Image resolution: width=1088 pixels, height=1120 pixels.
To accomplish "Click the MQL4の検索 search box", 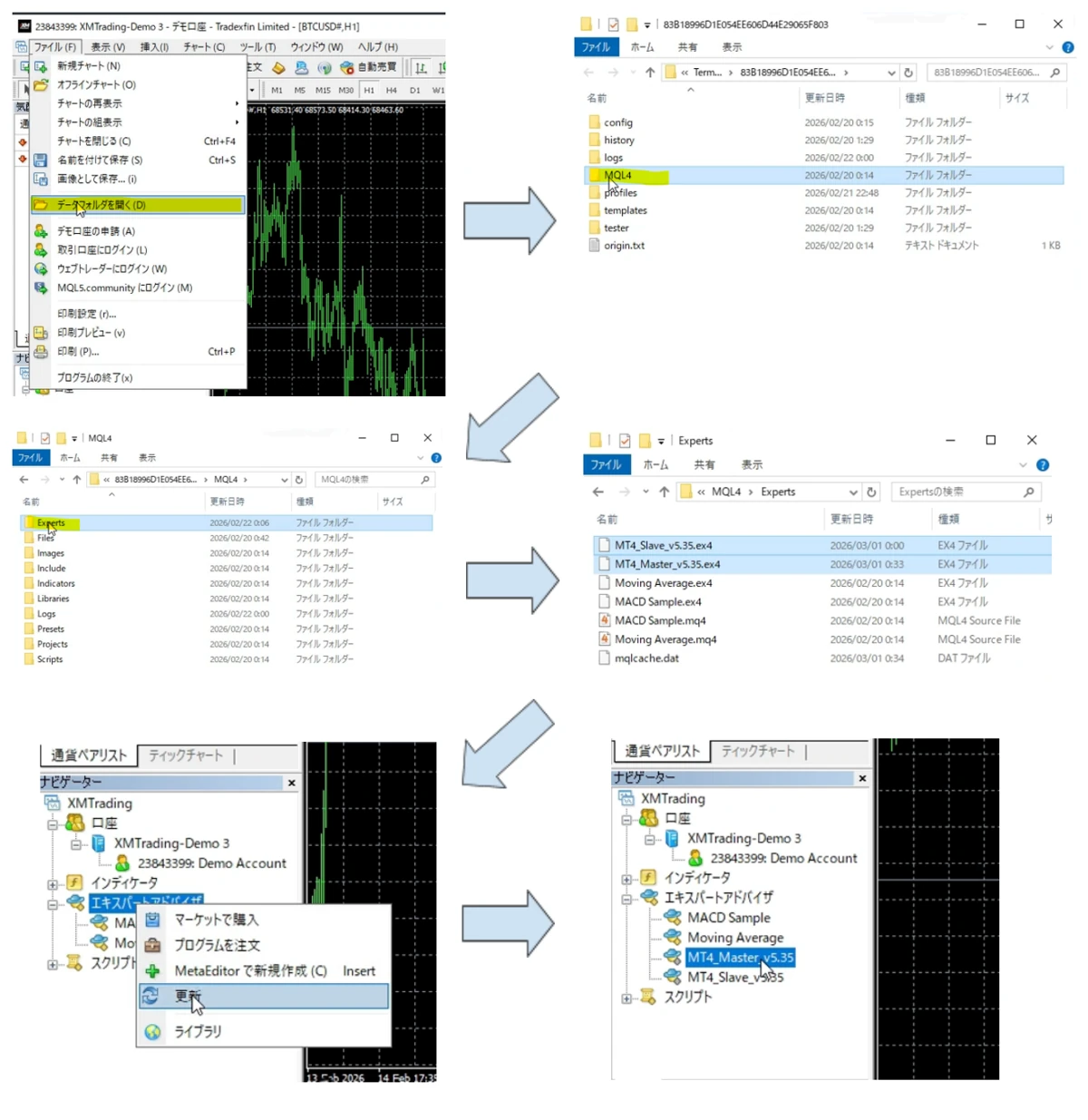I will point(374,480).
